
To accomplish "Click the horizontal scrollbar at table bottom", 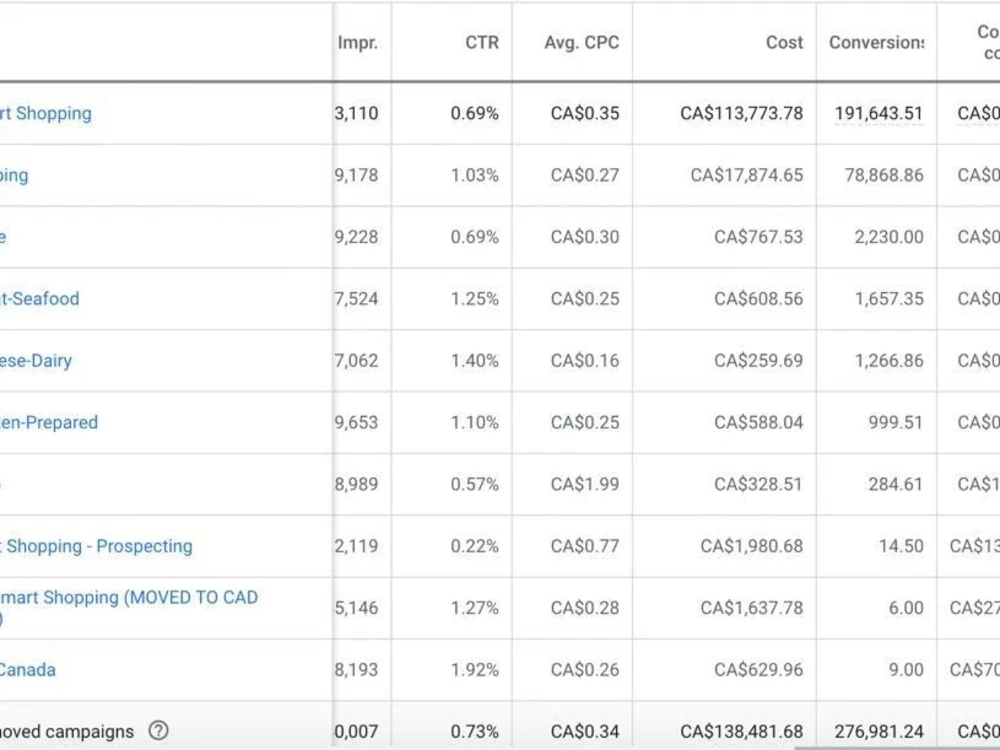I will coord(897,747).
